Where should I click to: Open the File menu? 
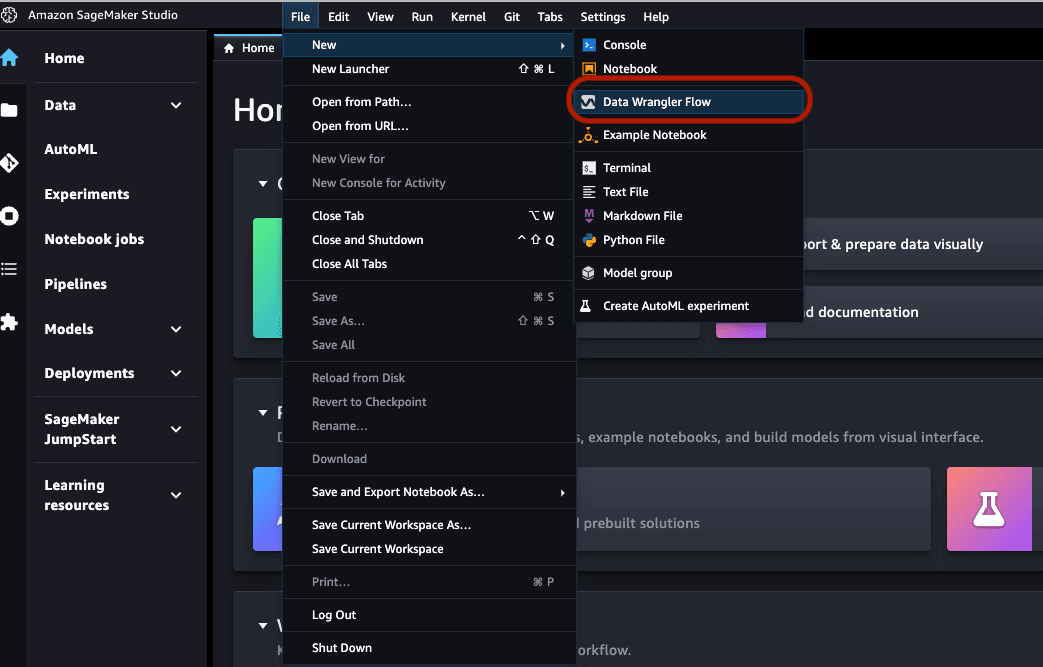point(301,17)
